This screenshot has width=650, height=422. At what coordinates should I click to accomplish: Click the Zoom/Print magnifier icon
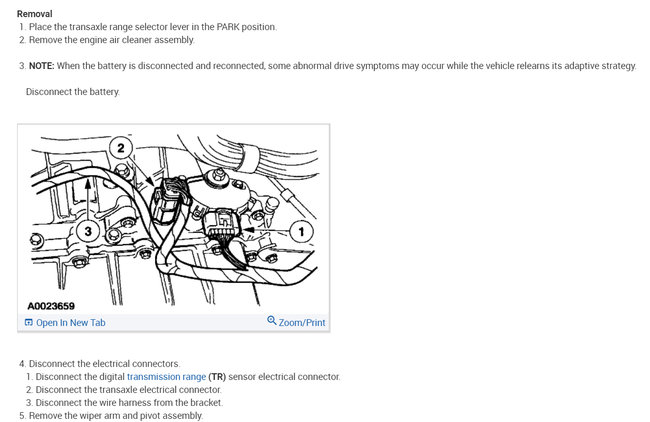pyautogui.click(x=272, y=320)
